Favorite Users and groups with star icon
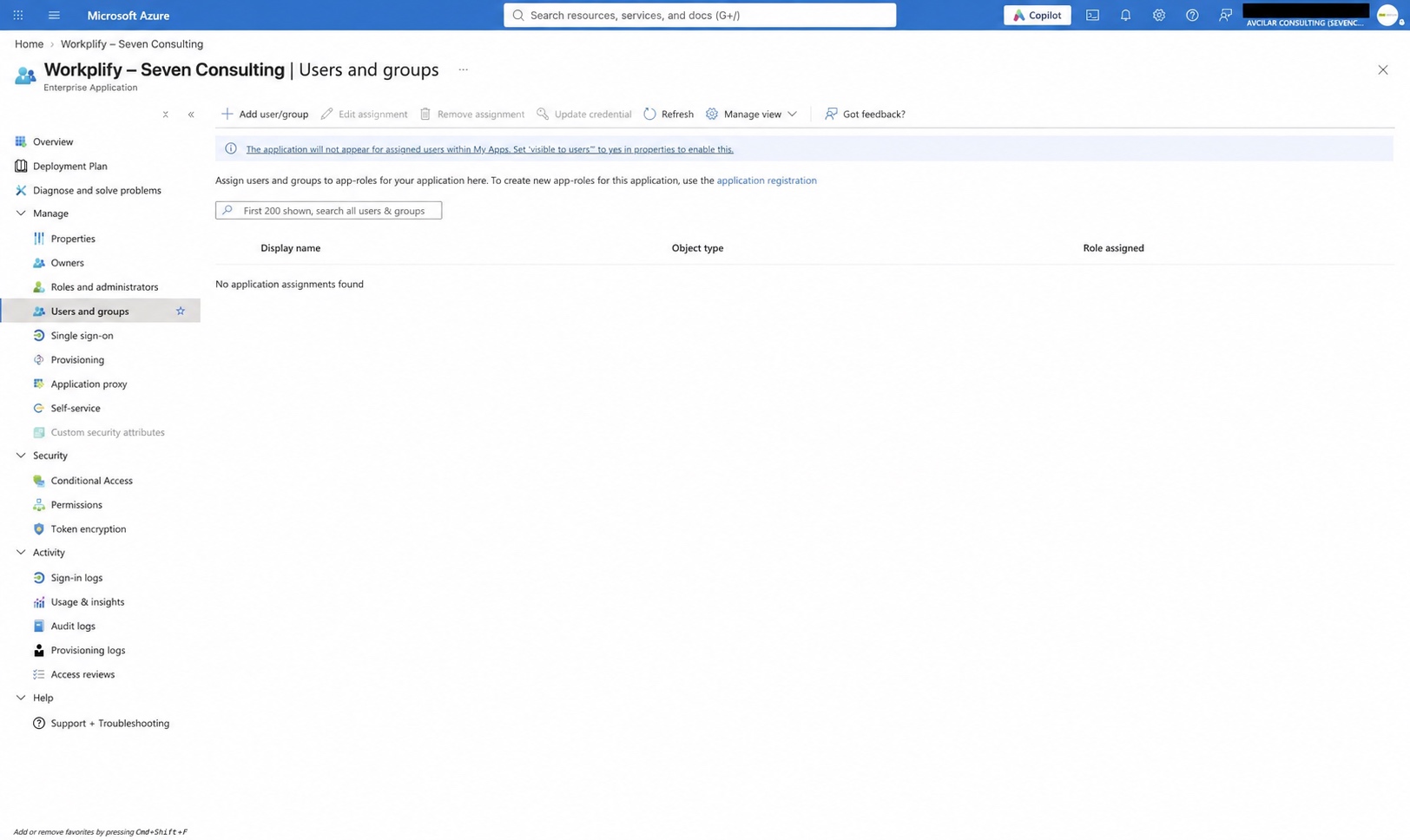This screenshot has height=840, width=1410. coord(181,311)
